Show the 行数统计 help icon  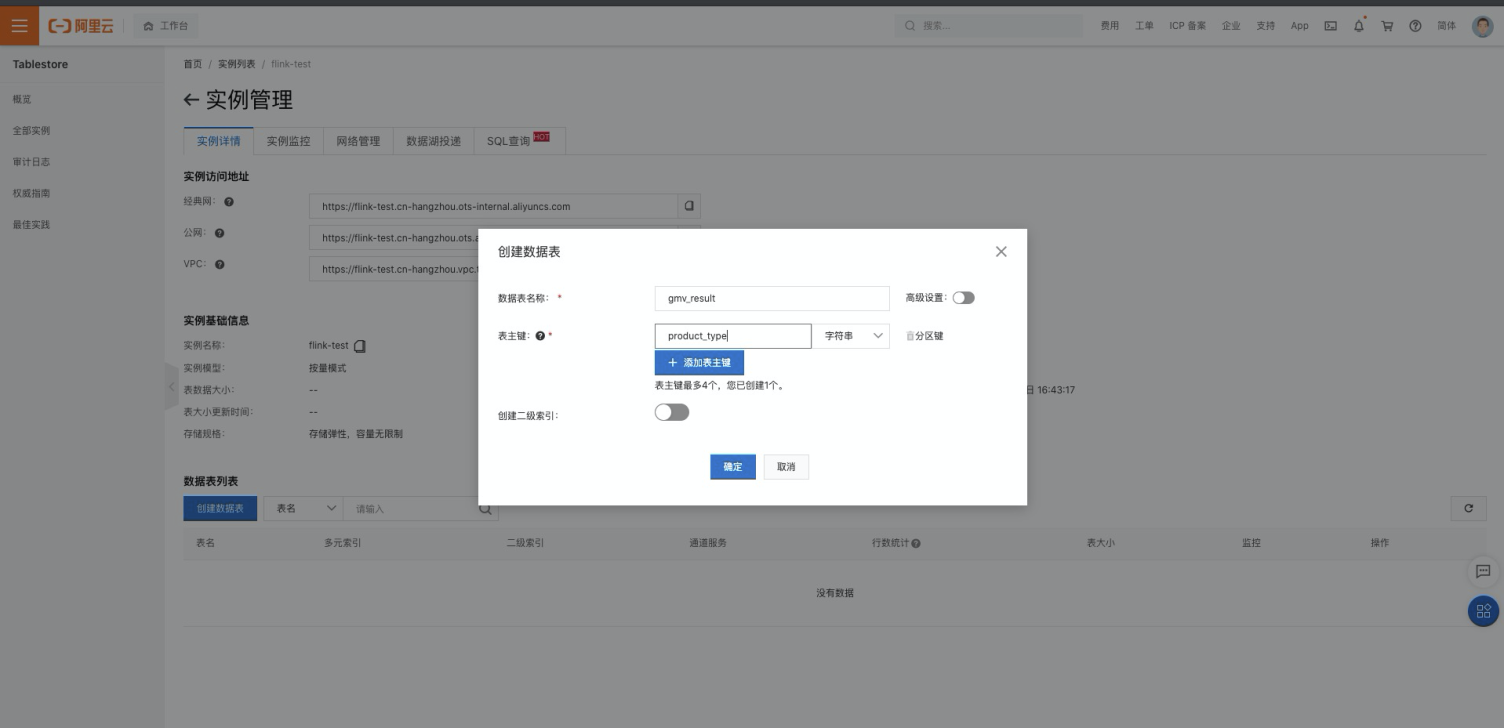[916, 543]
